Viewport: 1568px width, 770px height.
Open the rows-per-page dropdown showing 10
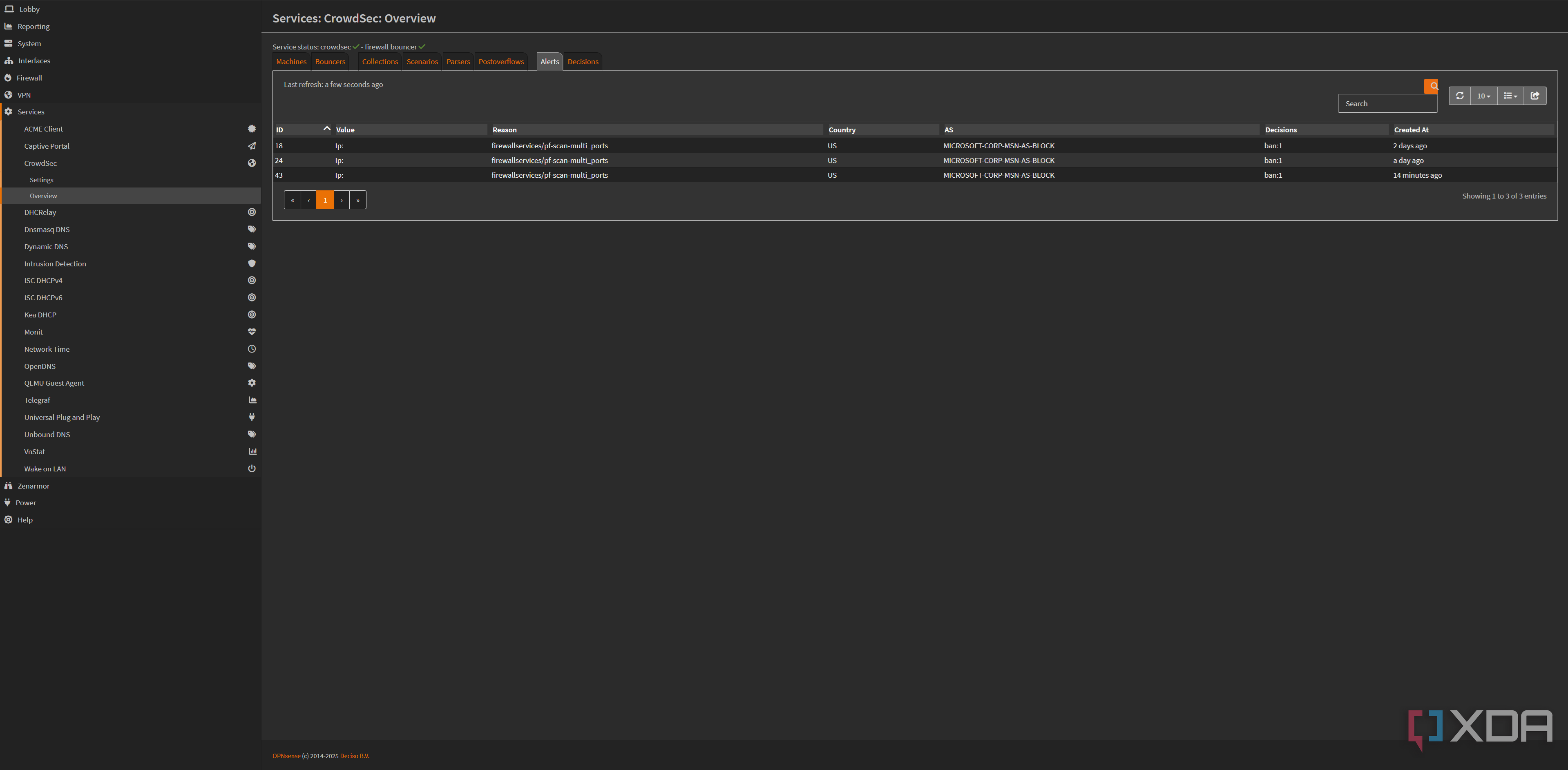tap(1483, 96)
